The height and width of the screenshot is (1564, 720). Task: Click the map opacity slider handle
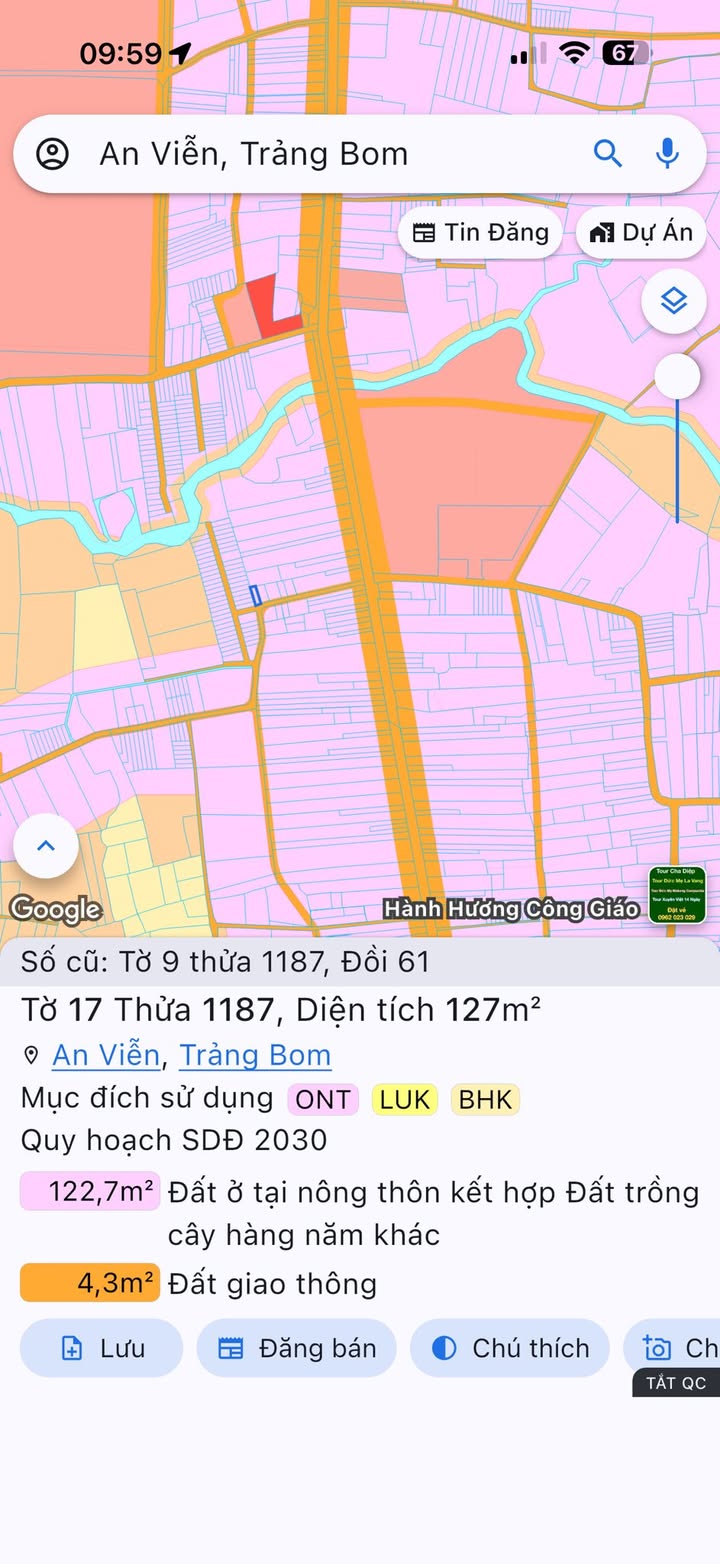coord(677,377)
